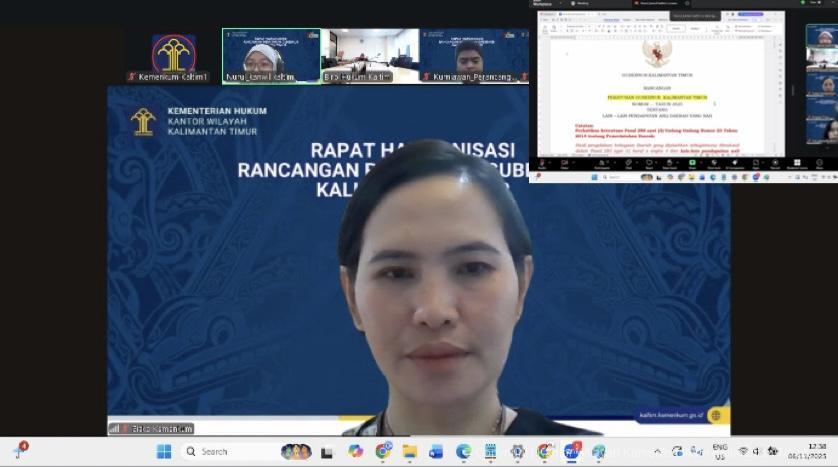838x467 pixels.
Task: Open the Task View icon in taskbar
Action: [327, 451]
